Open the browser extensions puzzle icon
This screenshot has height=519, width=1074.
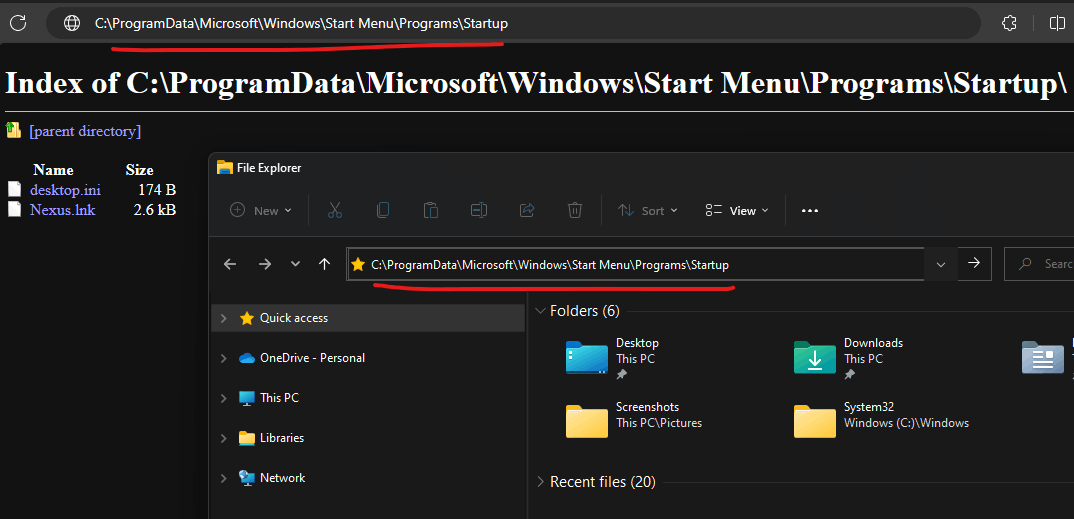coord(1009,23)
